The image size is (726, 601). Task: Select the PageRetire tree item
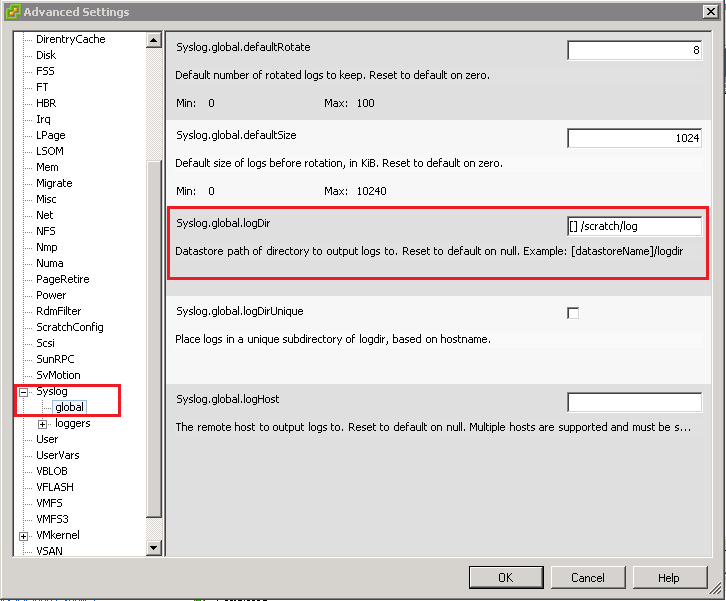click(63, 279)
